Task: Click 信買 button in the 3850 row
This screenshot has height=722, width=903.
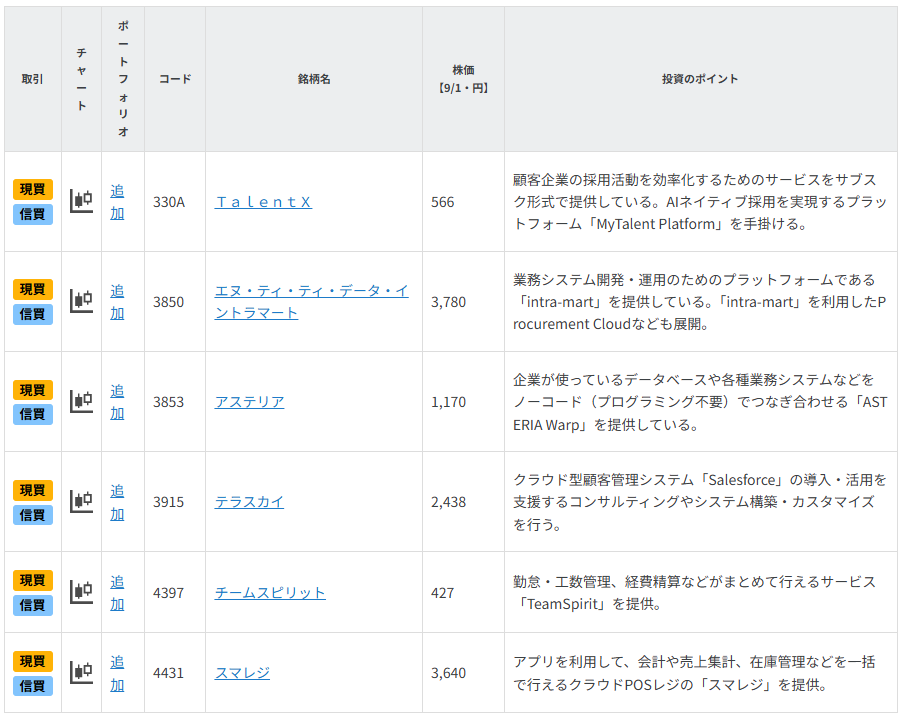Action: [33, 314]
